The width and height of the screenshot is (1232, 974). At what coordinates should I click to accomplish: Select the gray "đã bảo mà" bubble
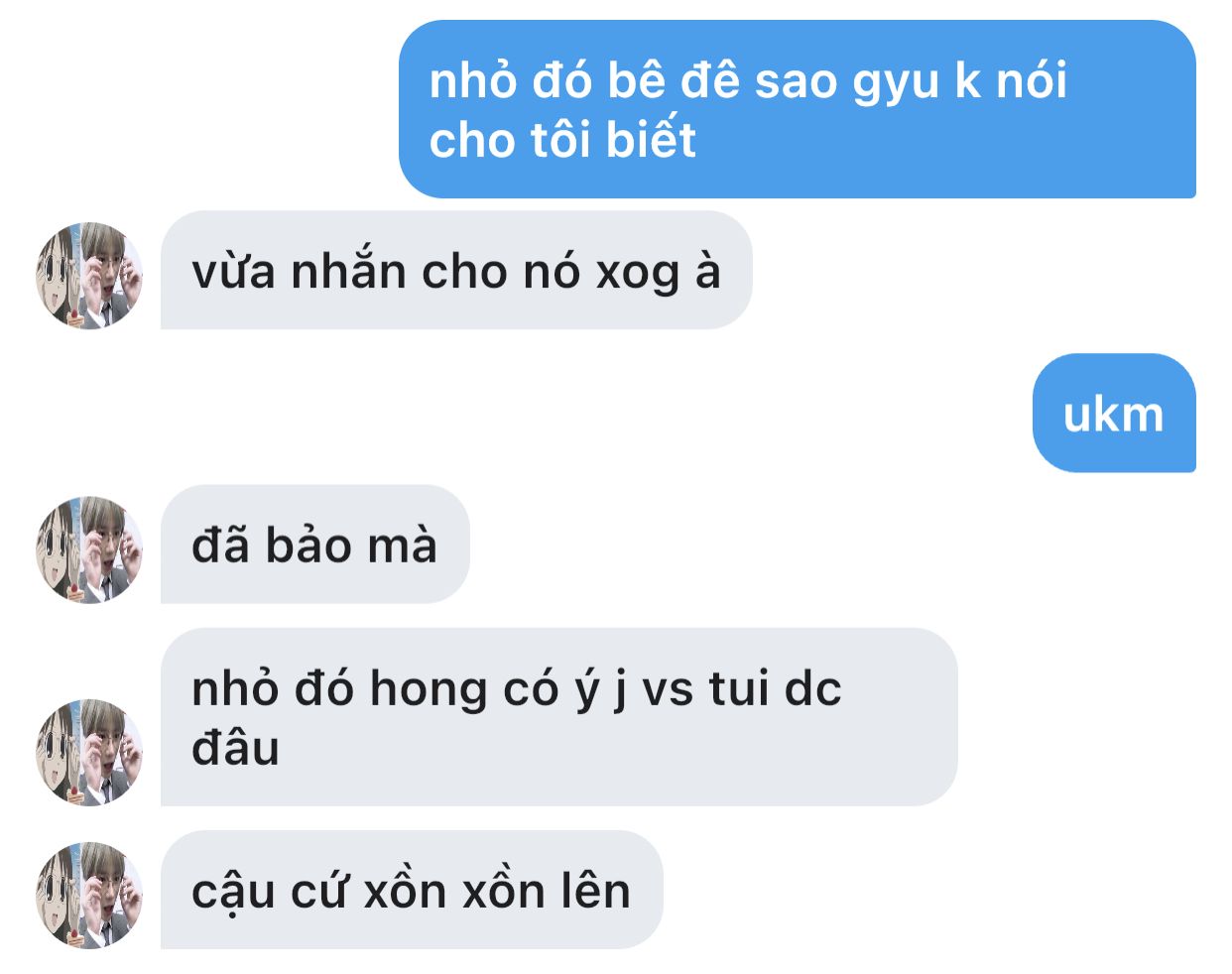(x=314, y=544)
